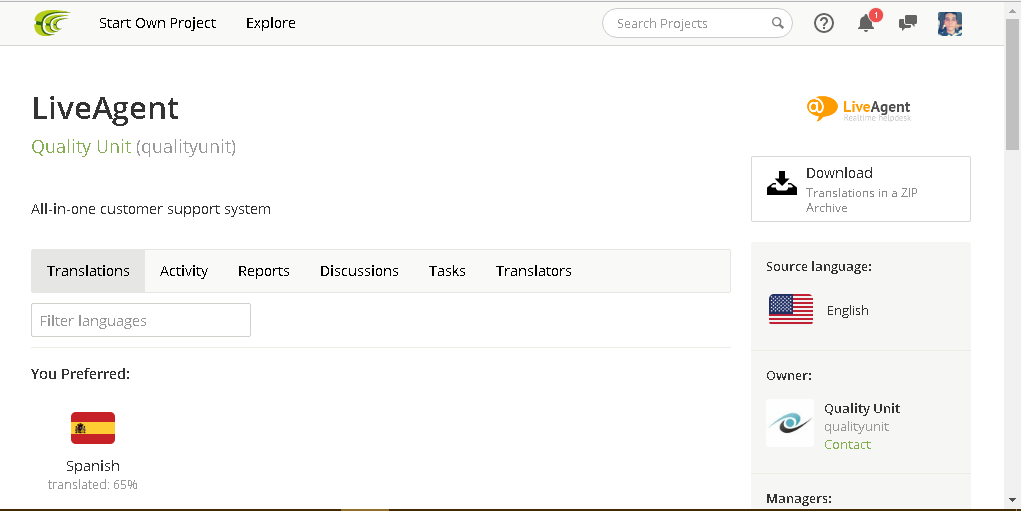Open the Reports tab
The image size is (1021, 511).
click(264, 271)
